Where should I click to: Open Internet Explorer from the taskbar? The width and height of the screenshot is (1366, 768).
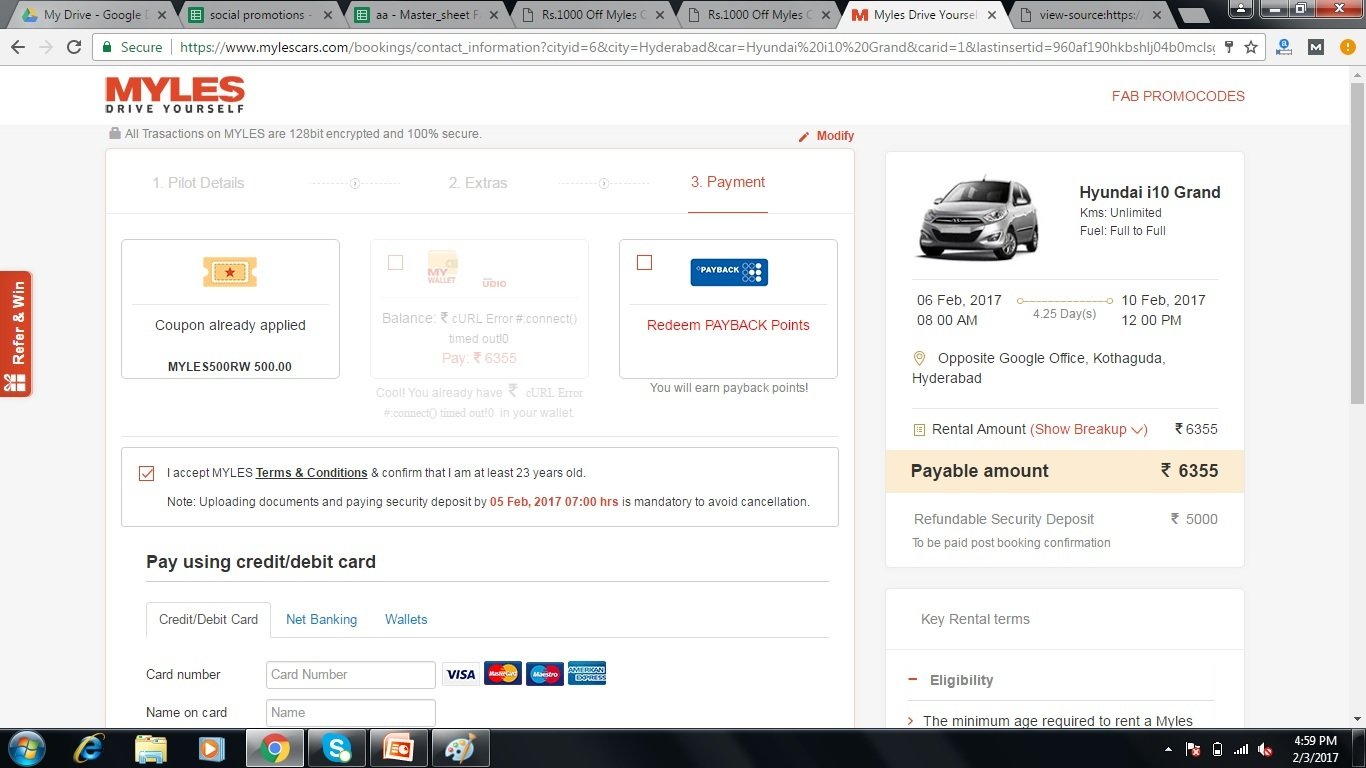(x=90, y=748)
